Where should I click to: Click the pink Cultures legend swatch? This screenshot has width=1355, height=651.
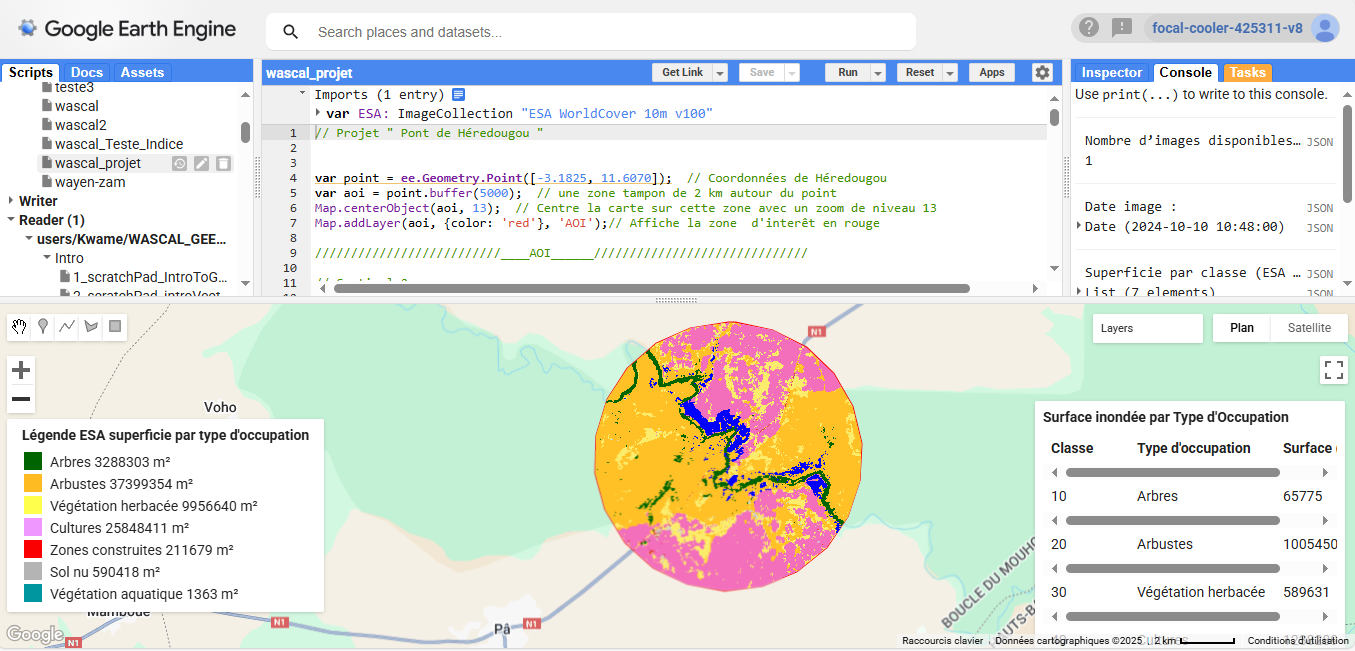click(33, 528)
